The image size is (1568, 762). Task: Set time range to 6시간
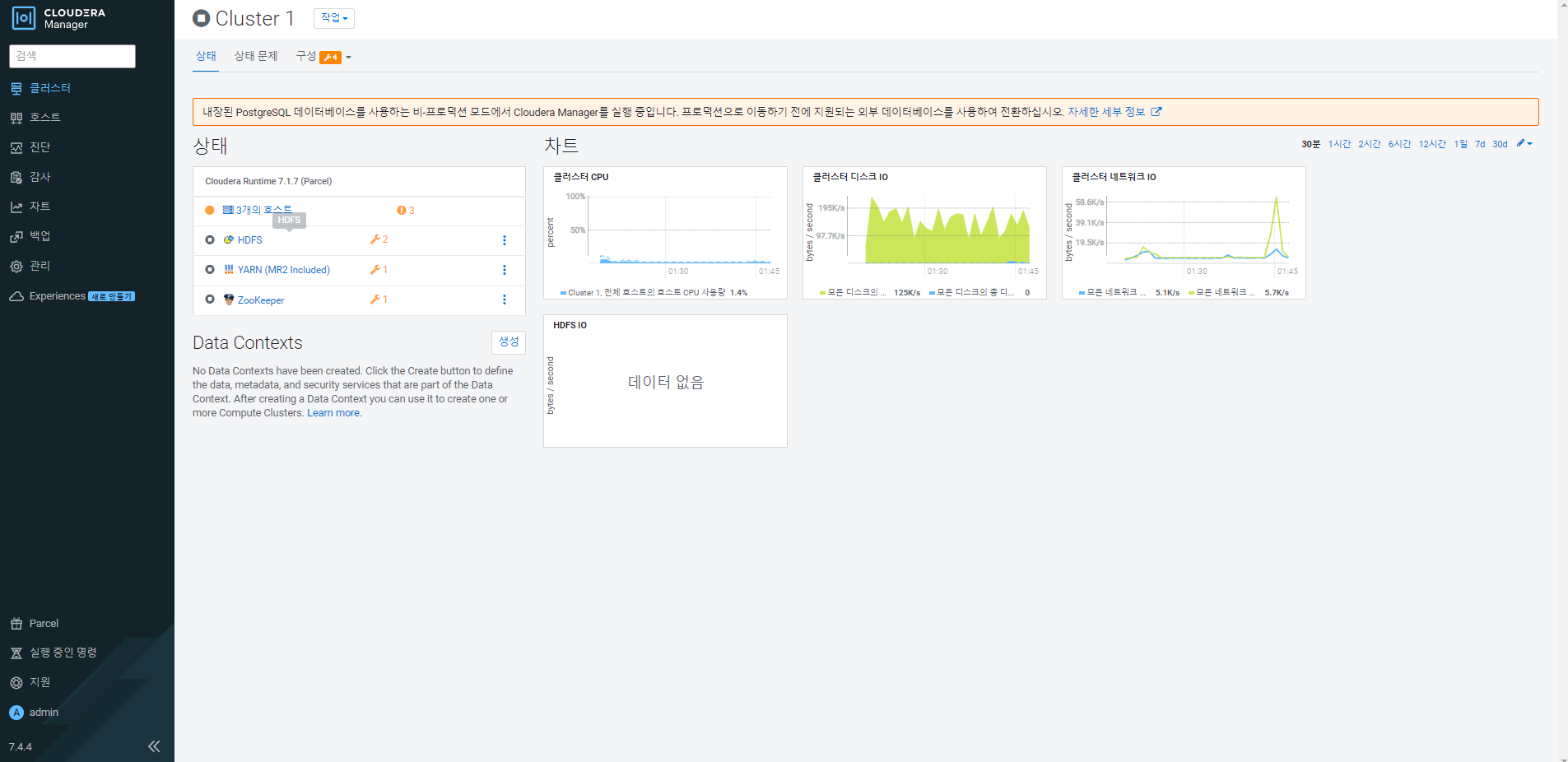[1400, 144]
